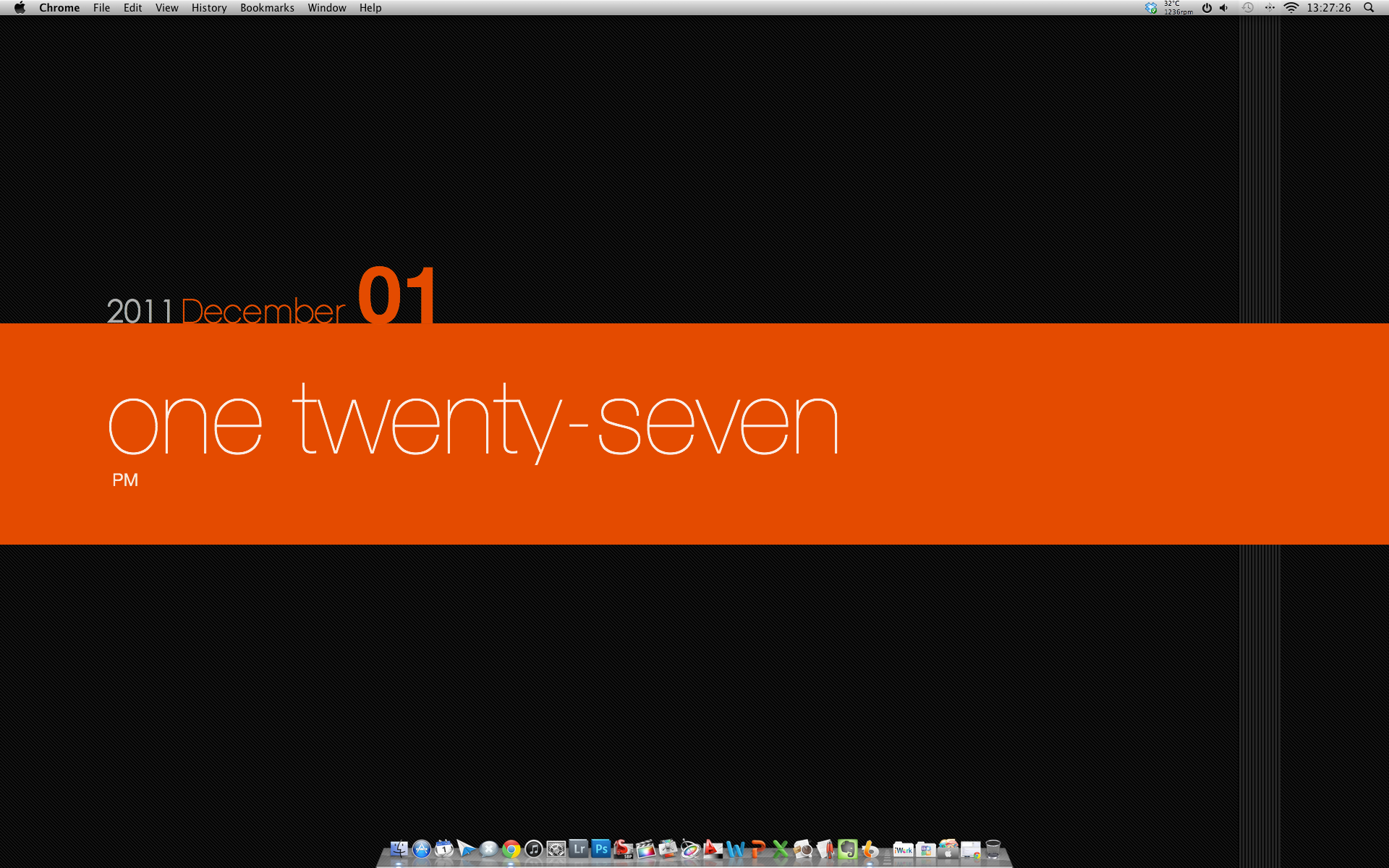Open the Finder icon in the dock

click(x=399, y=849)
